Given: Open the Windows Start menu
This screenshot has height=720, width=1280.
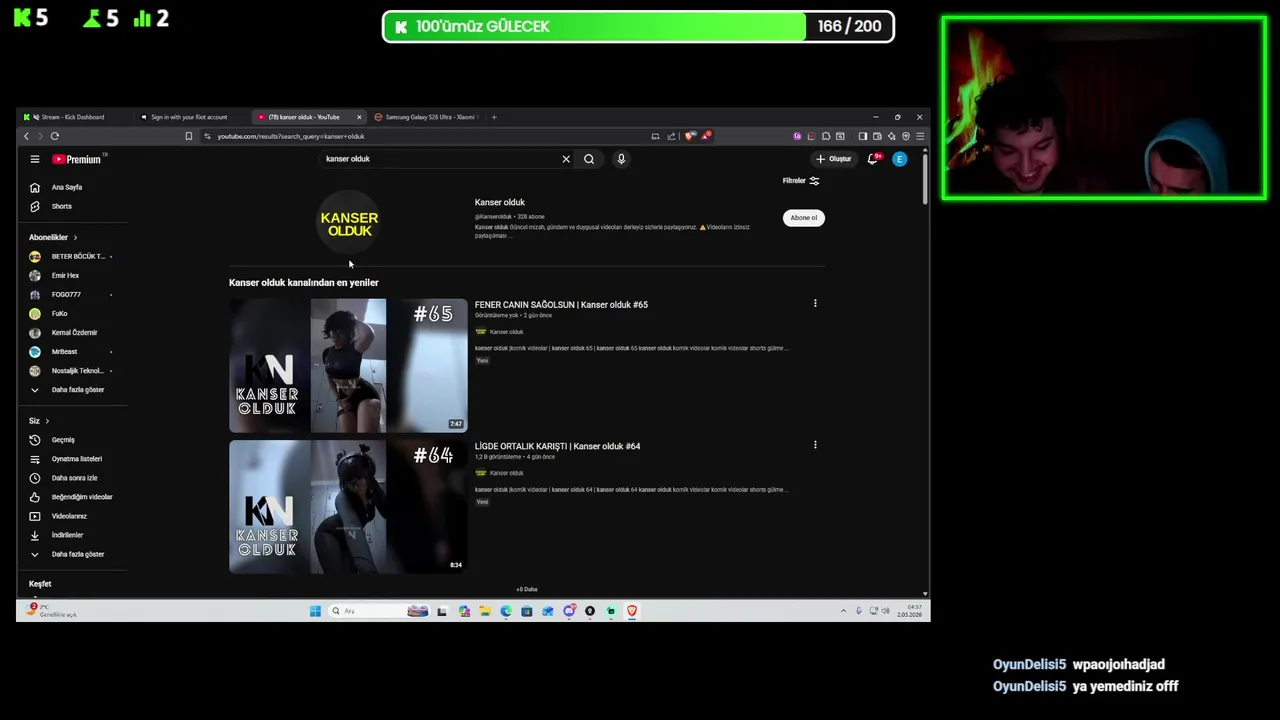Looking at the screenshot, I should (315, 611).
